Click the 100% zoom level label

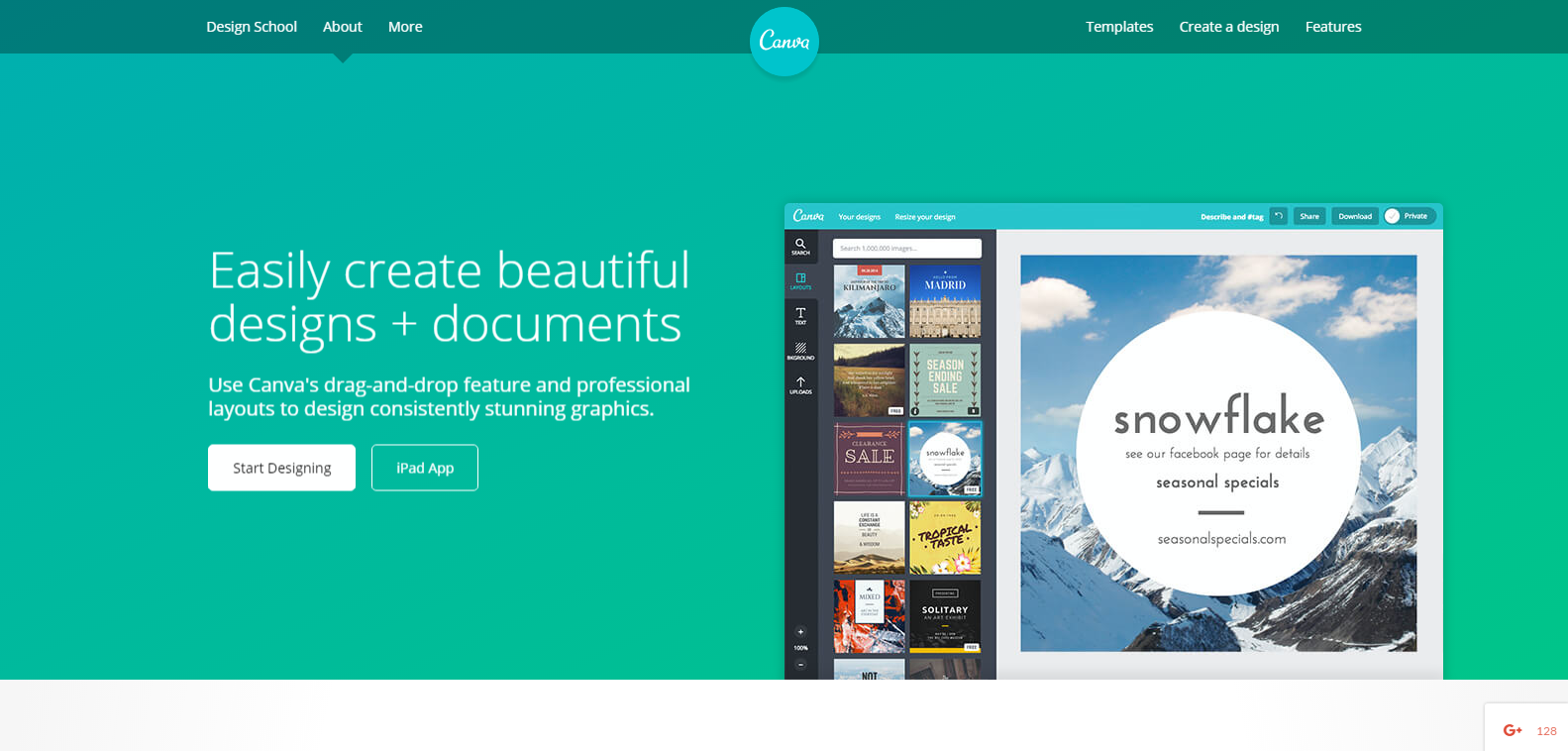coord(800,648)
